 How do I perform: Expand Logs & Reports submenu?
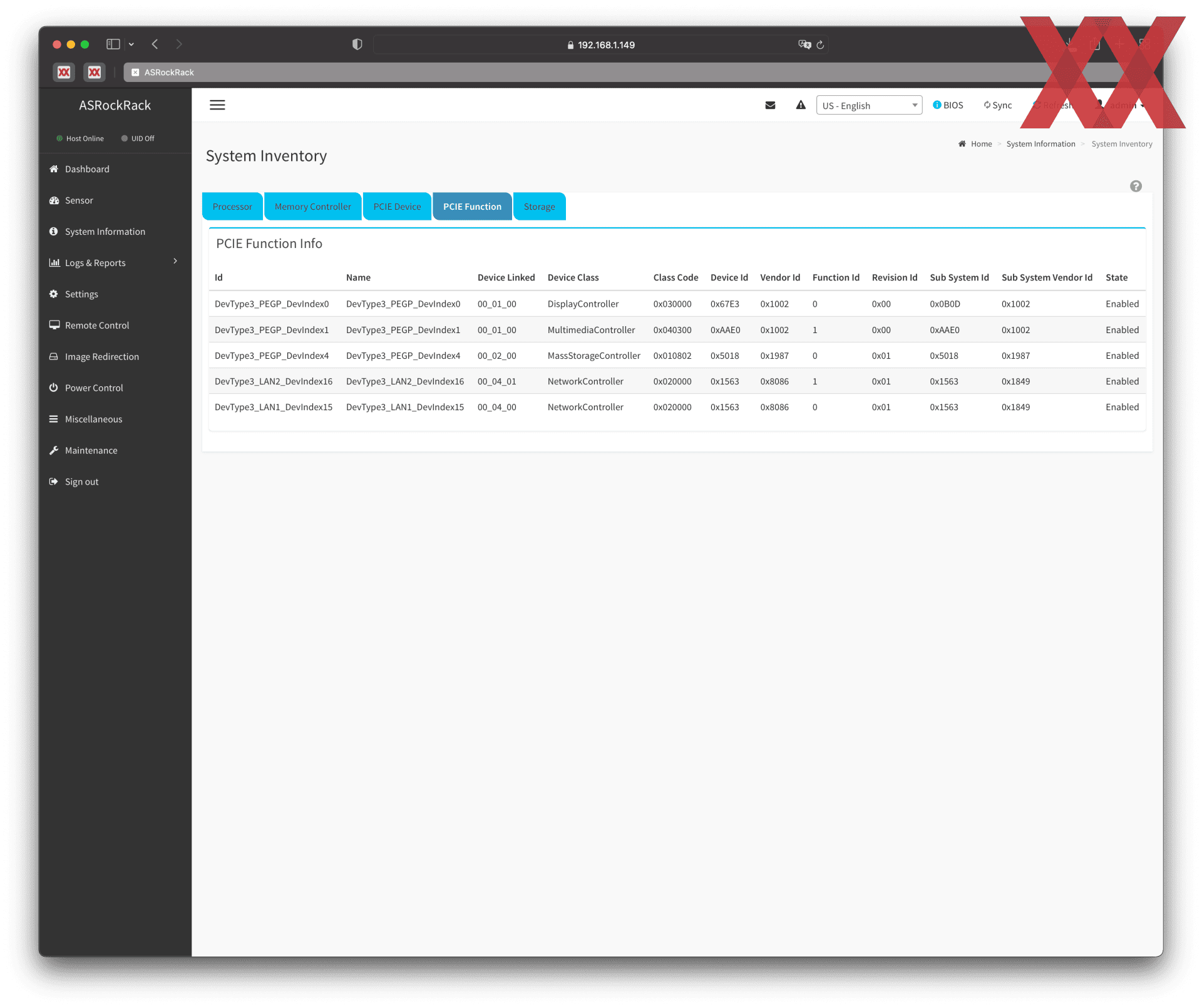(x=115, y=263)
